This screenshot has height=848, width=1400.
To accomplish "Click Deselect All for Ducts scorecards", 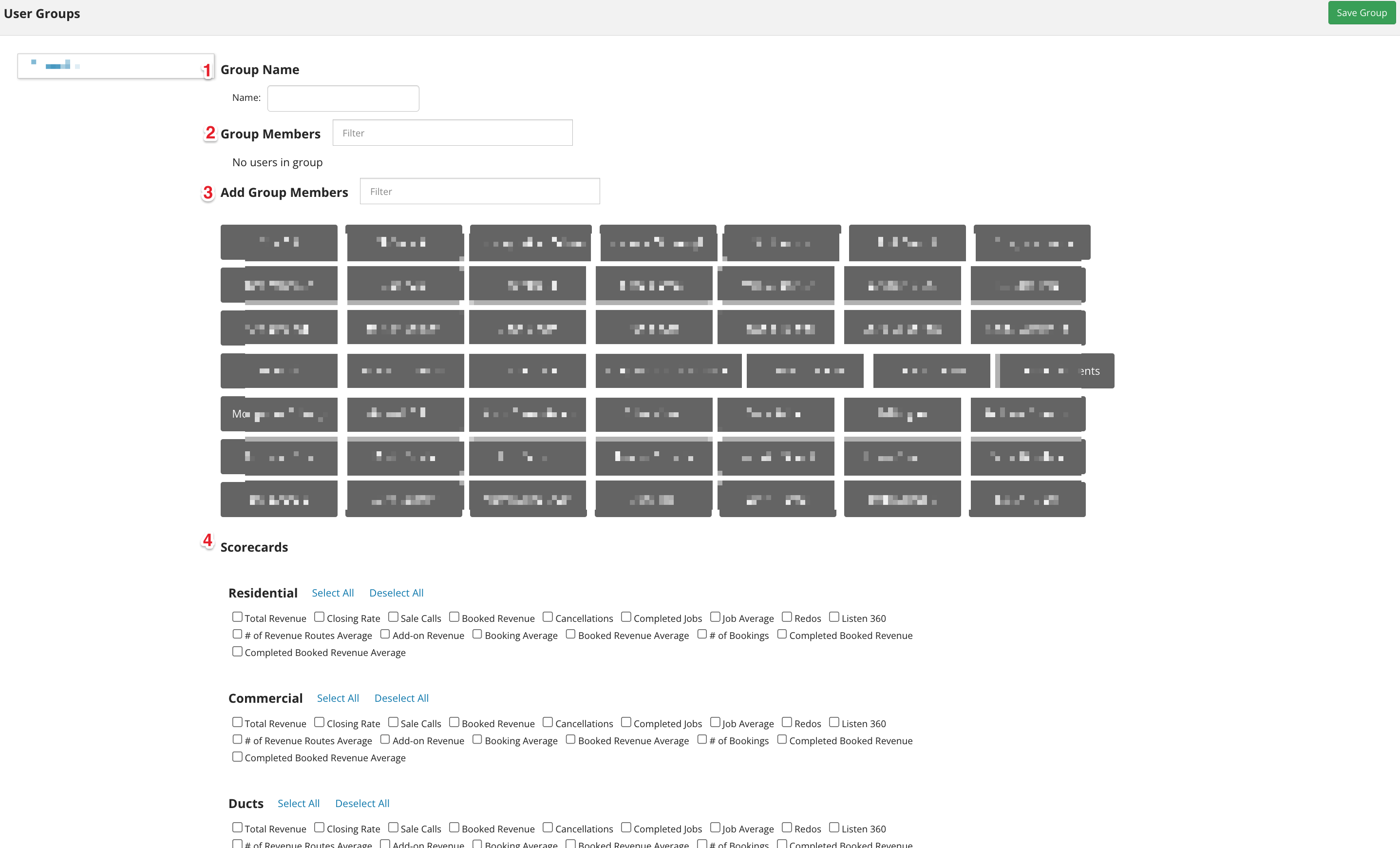I will coord(362,803).
